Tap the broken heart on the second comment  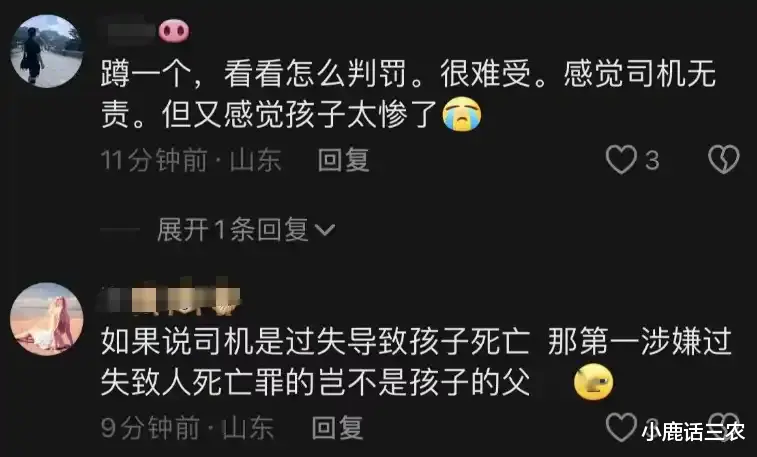coord(723,426)
